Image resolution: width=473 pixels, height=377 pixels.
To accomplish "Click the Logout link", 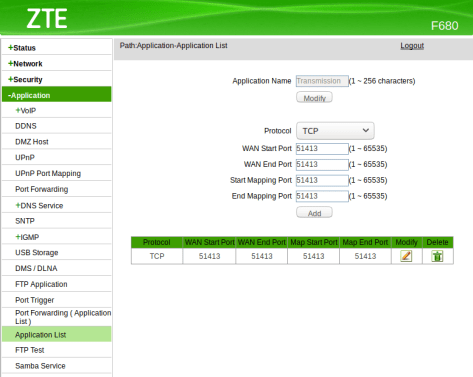I will tap(412, 46).
